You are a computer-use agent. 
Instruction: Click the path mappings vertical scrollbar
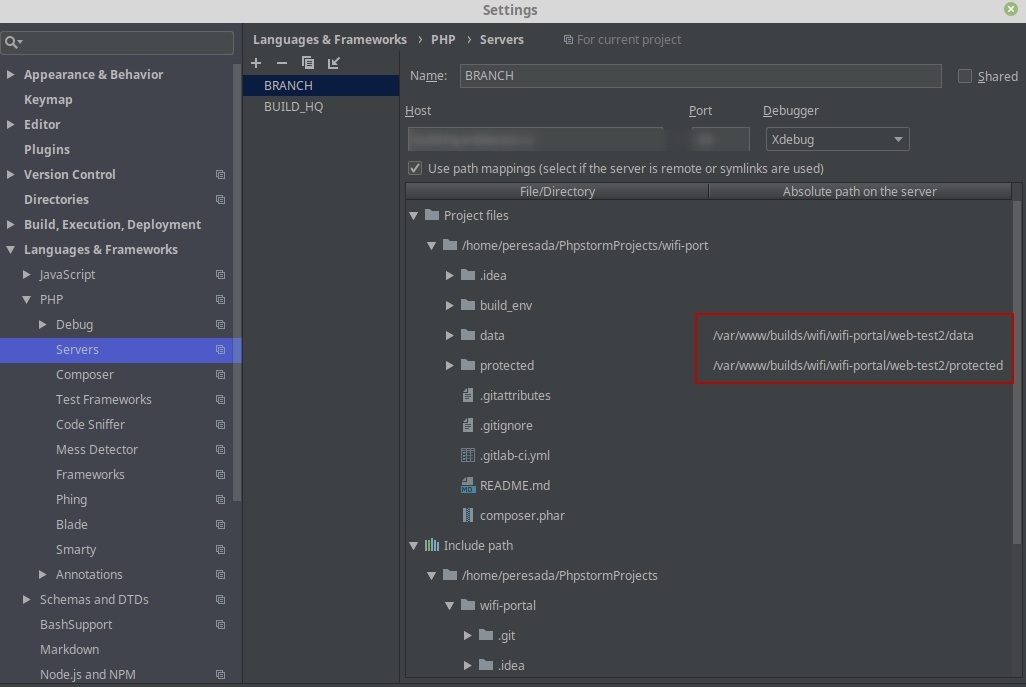1017,372
